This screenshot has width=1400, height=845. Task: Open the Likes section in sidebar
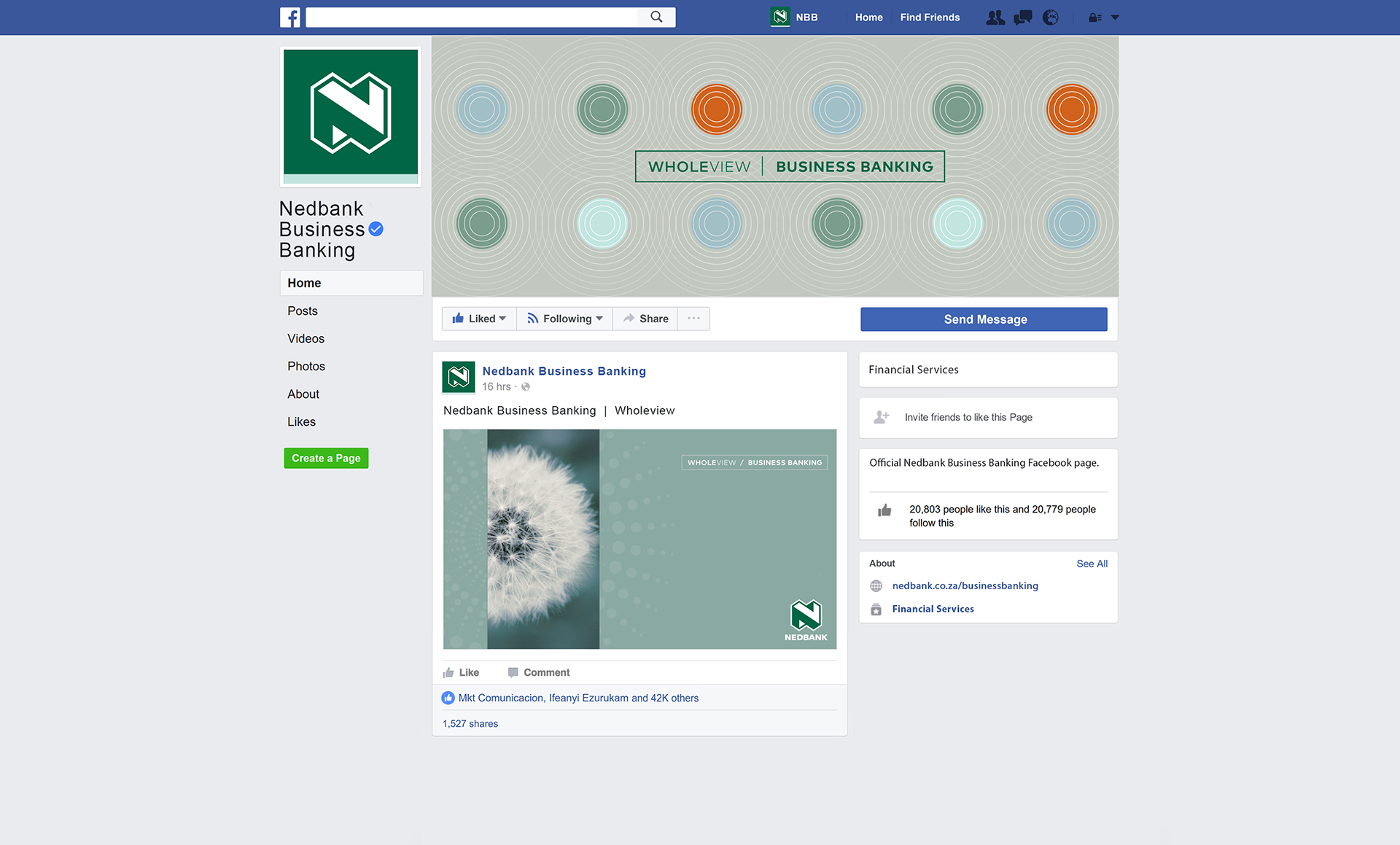[301, 421]
